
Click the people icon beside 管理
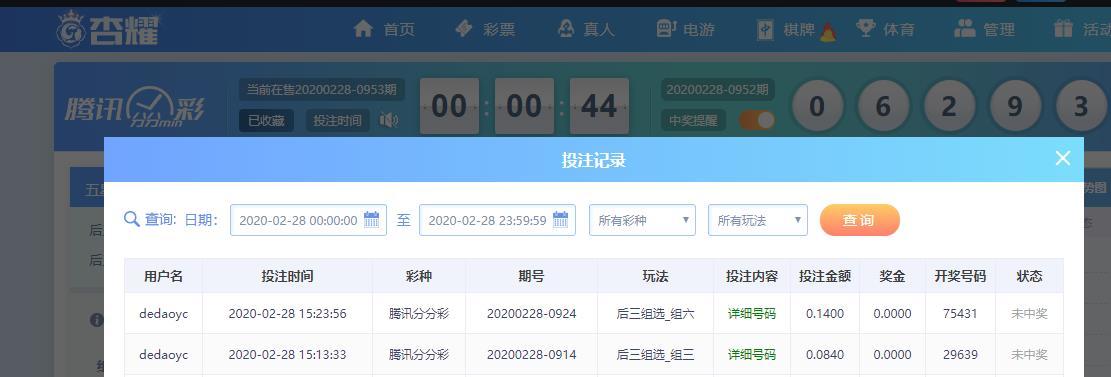965,28
